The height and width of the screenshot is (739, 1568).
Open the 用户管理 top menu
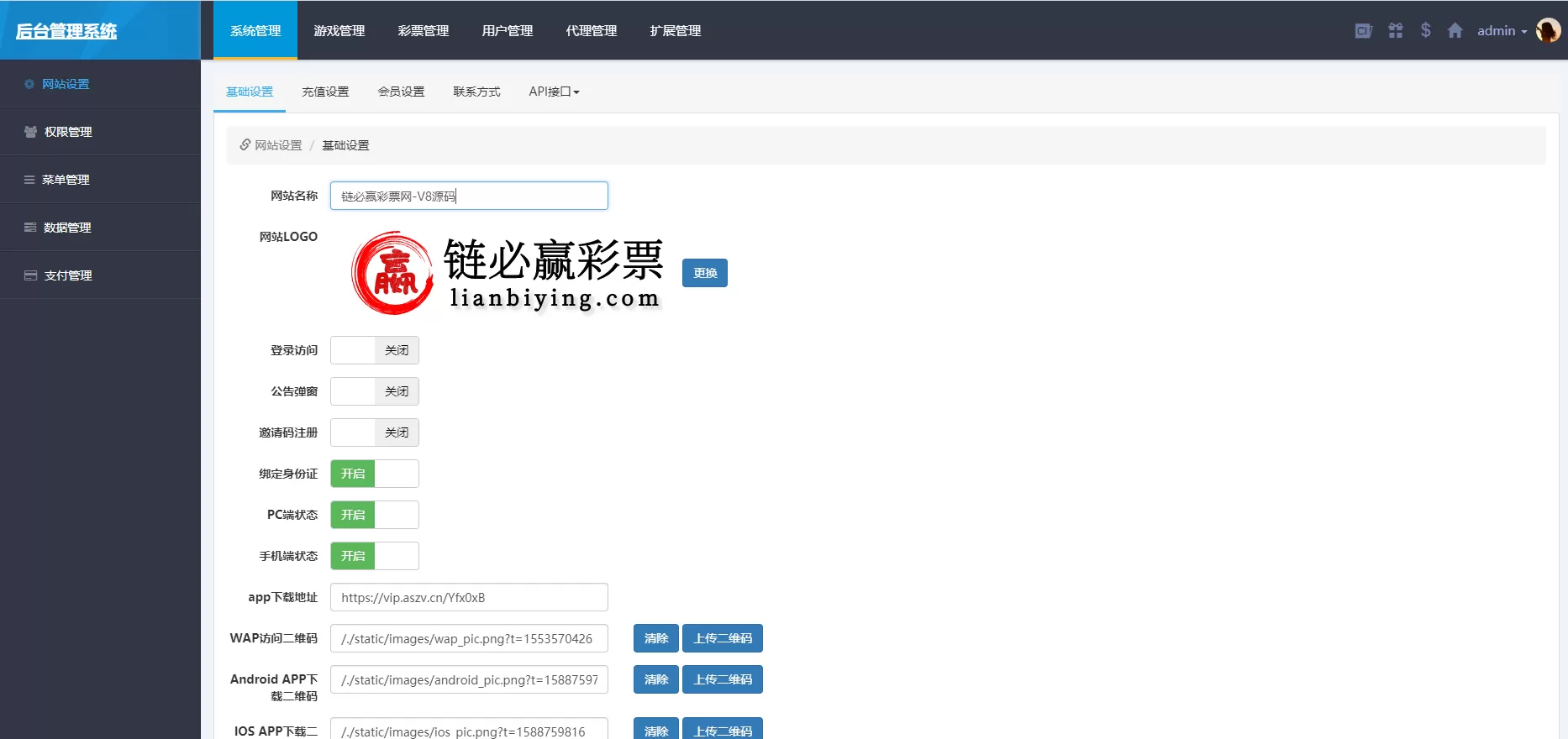[508, 31]
